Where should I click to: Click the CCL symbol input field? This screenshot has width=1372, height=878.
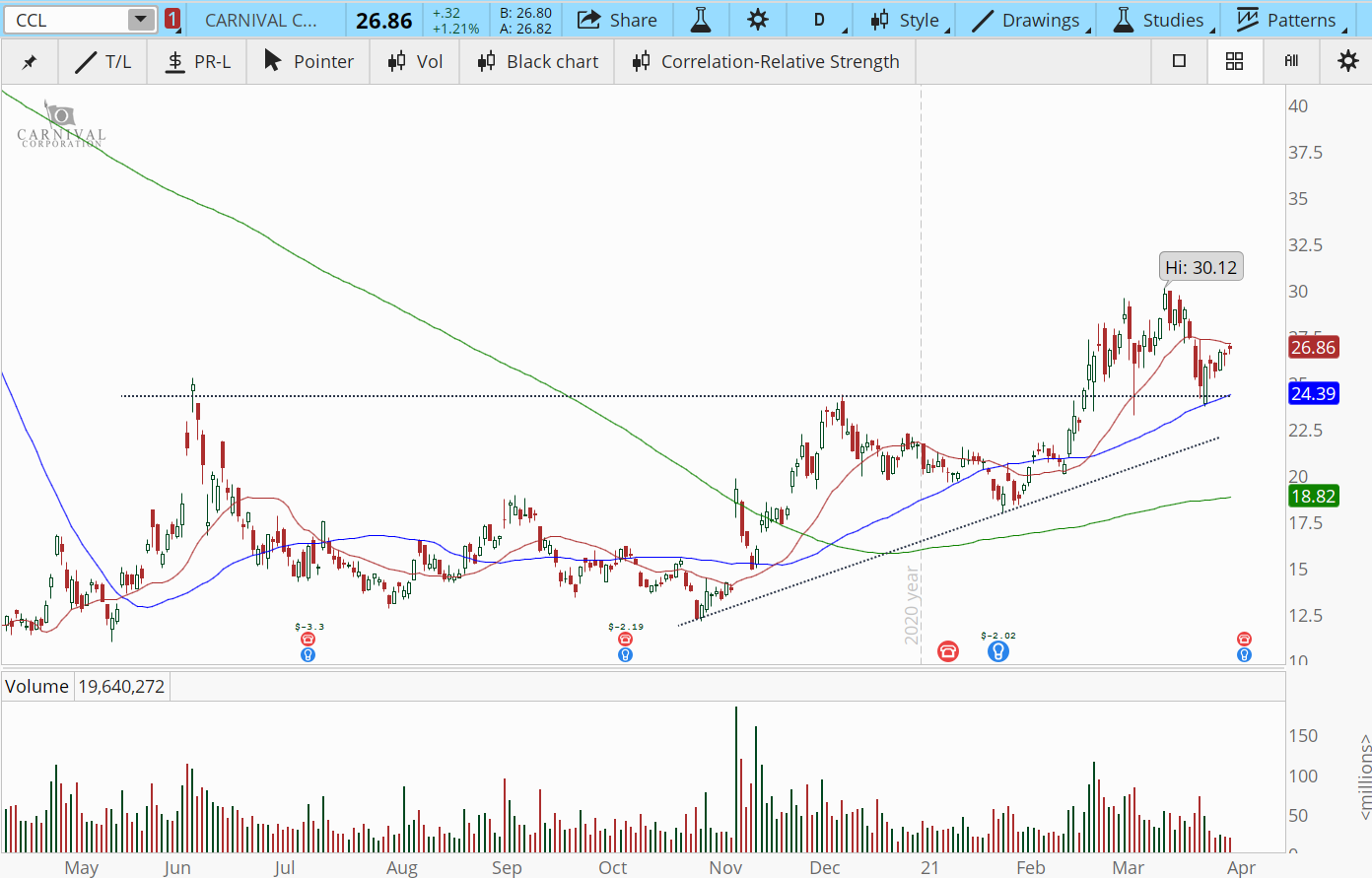pyautogui.click(x=64, y=20)
